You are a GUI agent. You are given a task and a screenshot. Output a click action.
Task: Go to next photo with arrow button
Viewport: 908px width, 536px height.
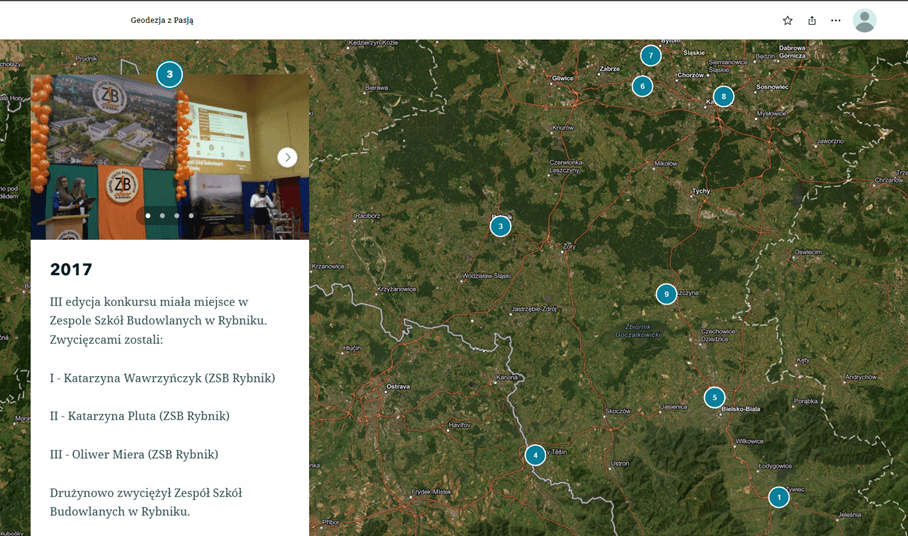(287, 157)
